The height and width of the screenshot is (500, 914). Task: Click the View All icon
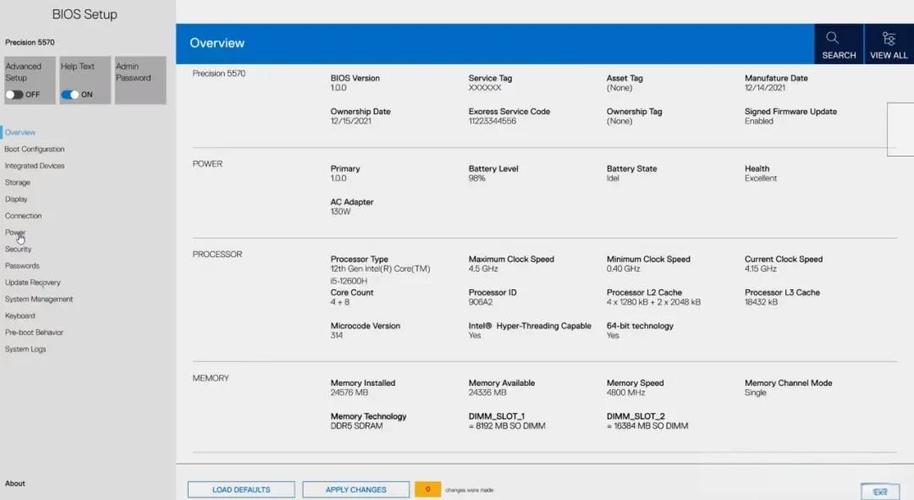(x=888, y=39)
